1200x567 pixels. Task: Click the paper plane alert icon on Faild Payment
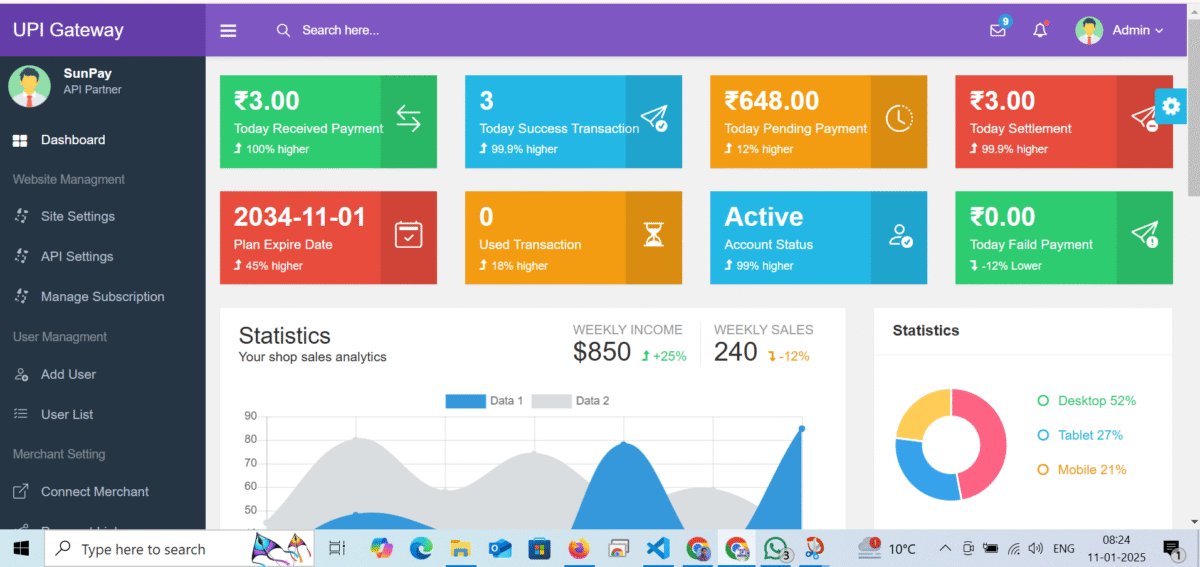click(x=1144, y=235)
